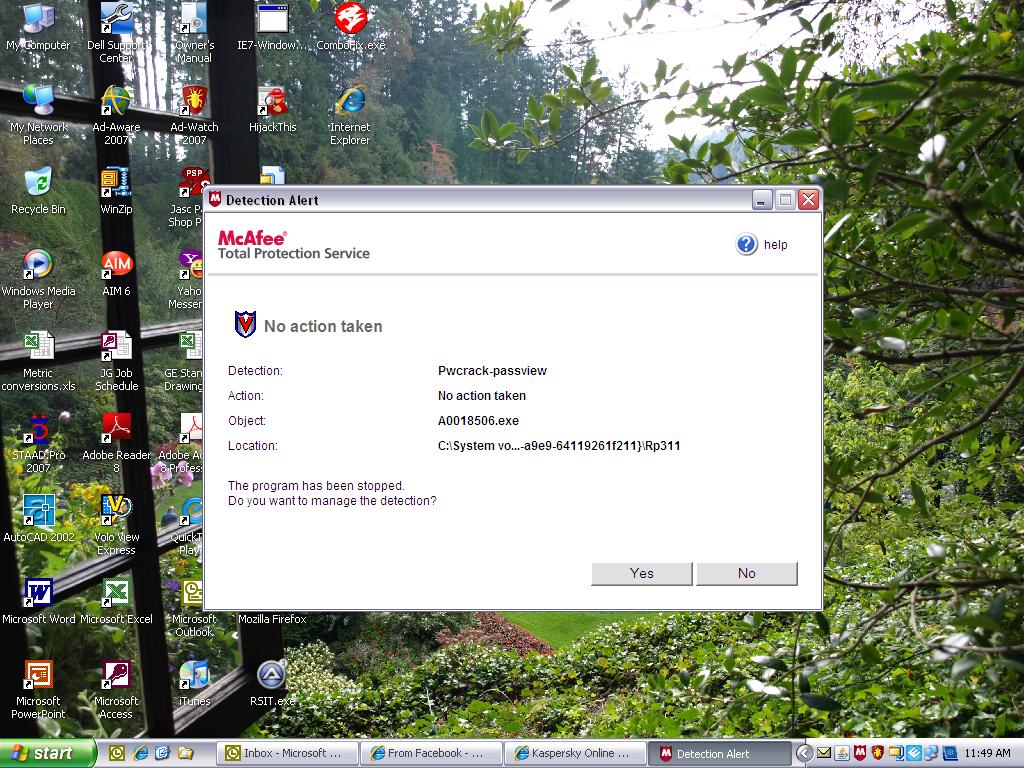Image resolution: width=1024 pixels, height=768 pixels.
Task: Click the Ad-Watch bug tray icon
Action: 878,754
